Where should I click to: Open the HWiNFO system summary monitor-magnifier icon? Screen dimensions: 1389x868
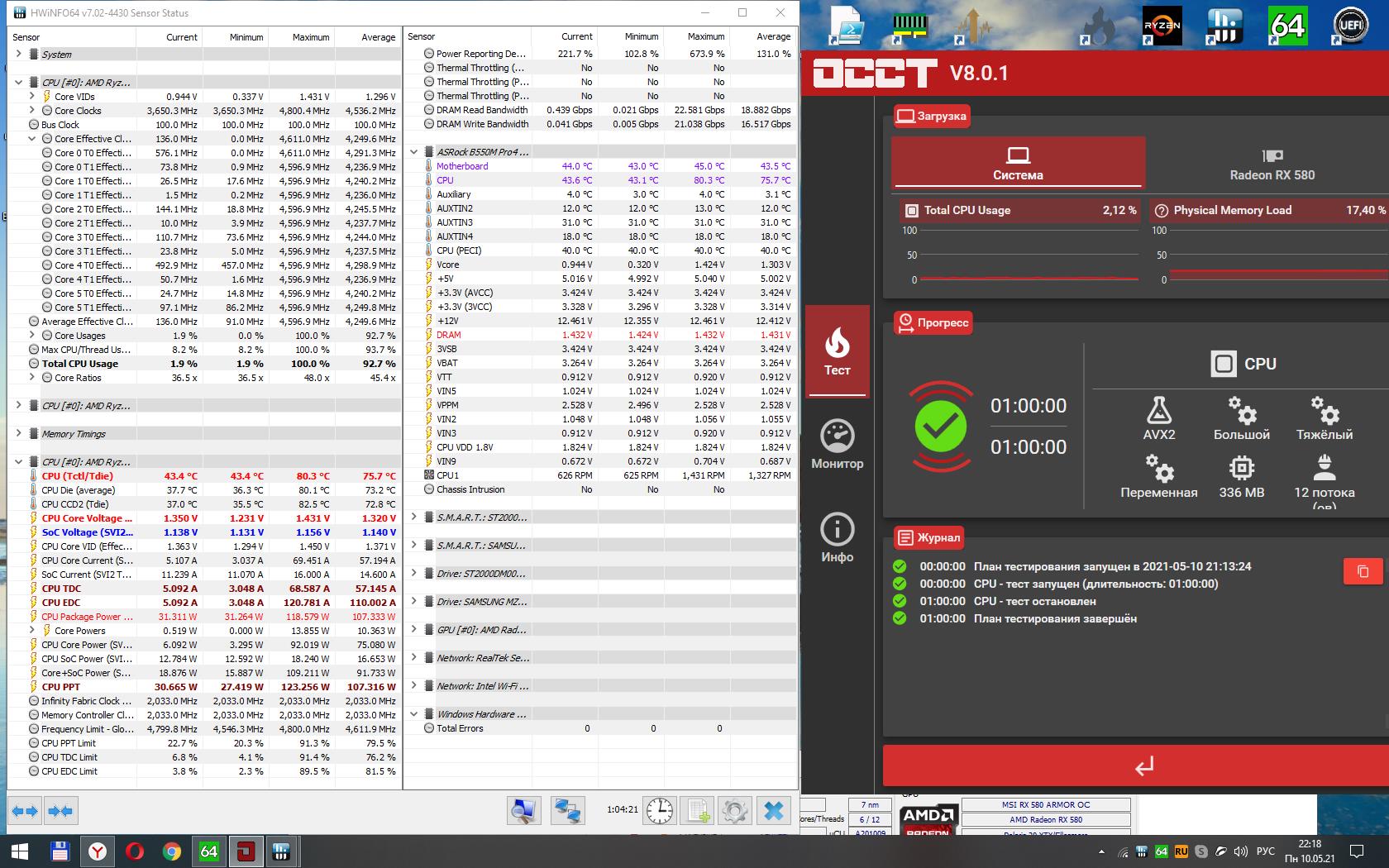524,811
